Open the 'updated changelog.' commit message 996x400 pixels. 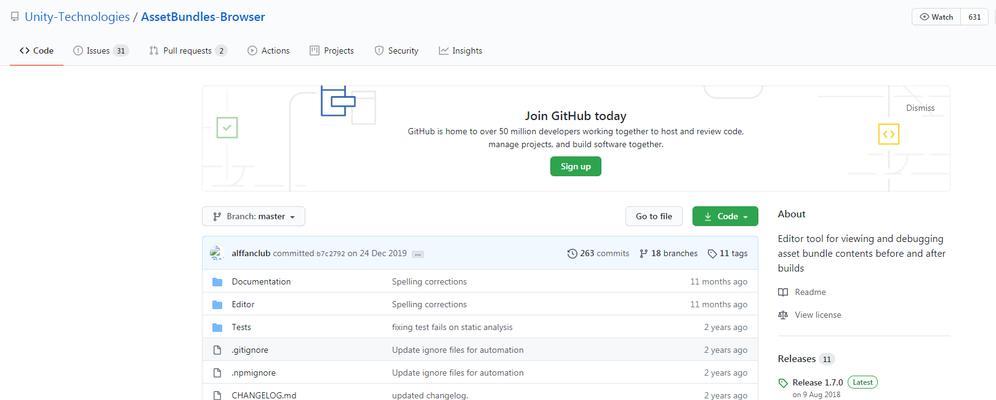point(430,396)
